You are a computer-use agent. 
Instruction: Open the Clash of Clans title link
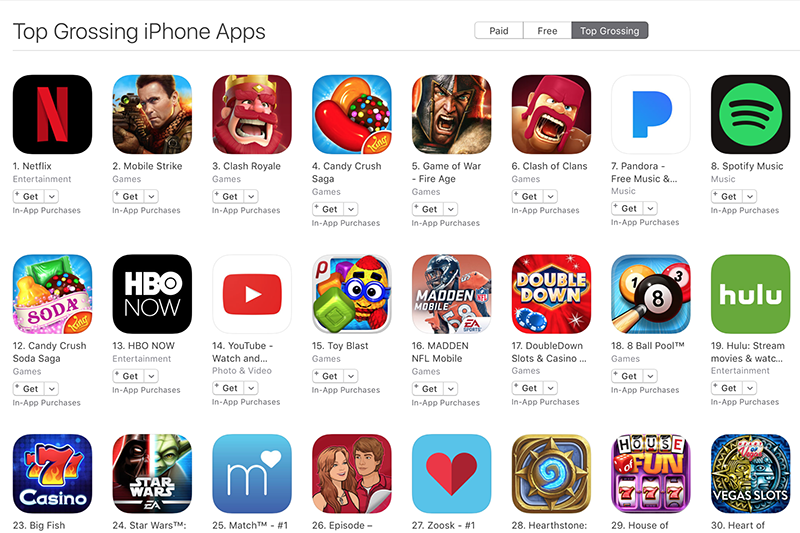pos(549,166)
